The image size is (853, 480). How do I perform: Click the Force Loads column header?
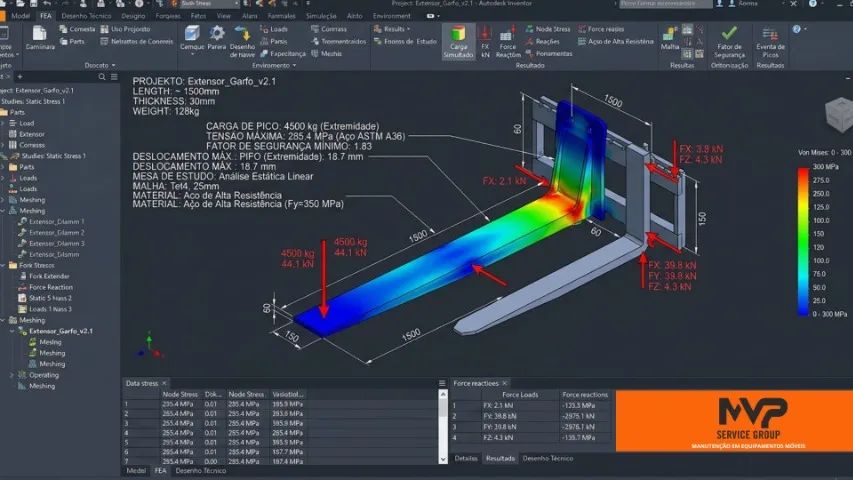coord(520,395)
